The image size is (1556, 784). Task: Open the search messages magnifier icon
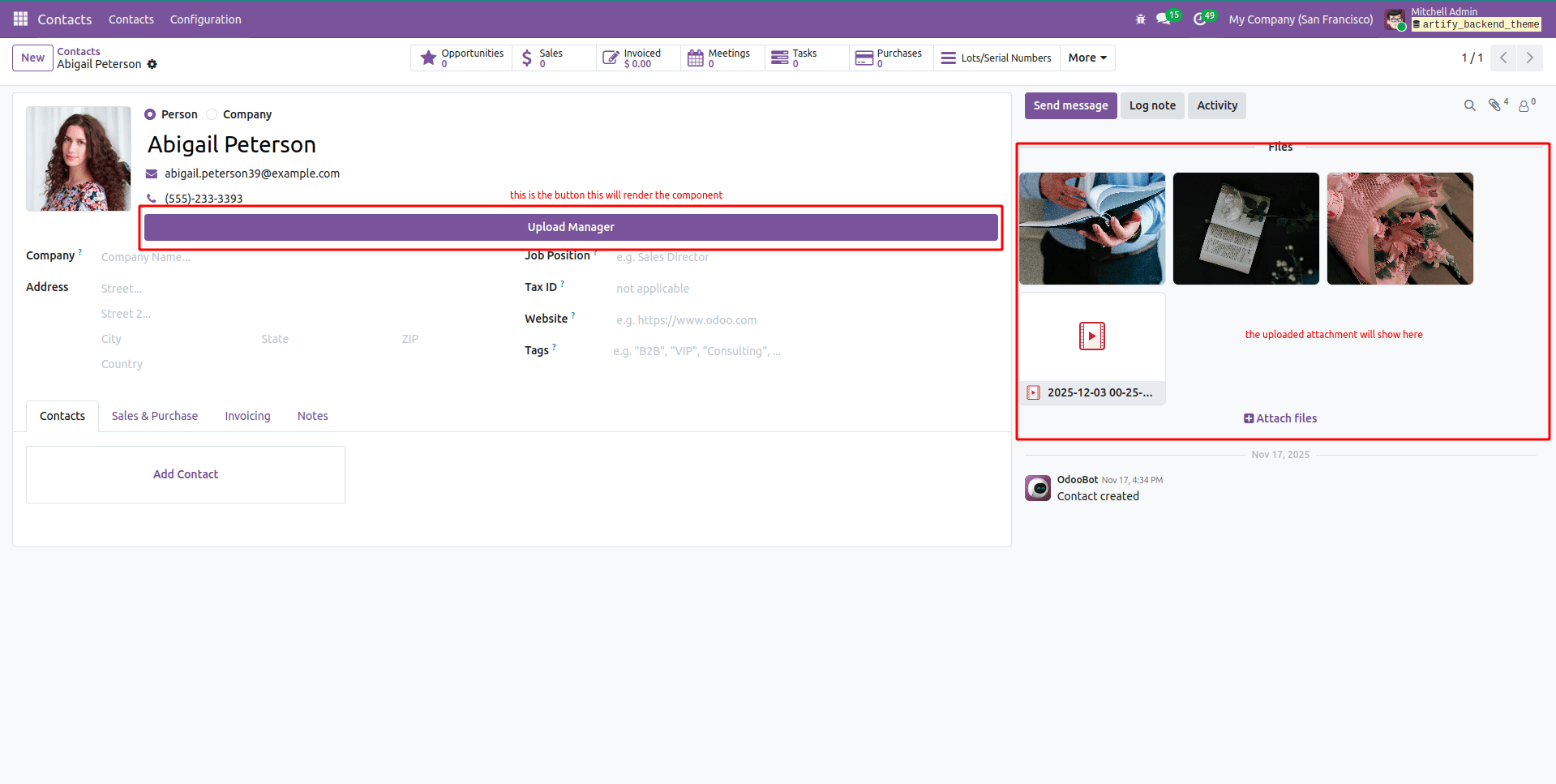click(x=1469, y=105)
